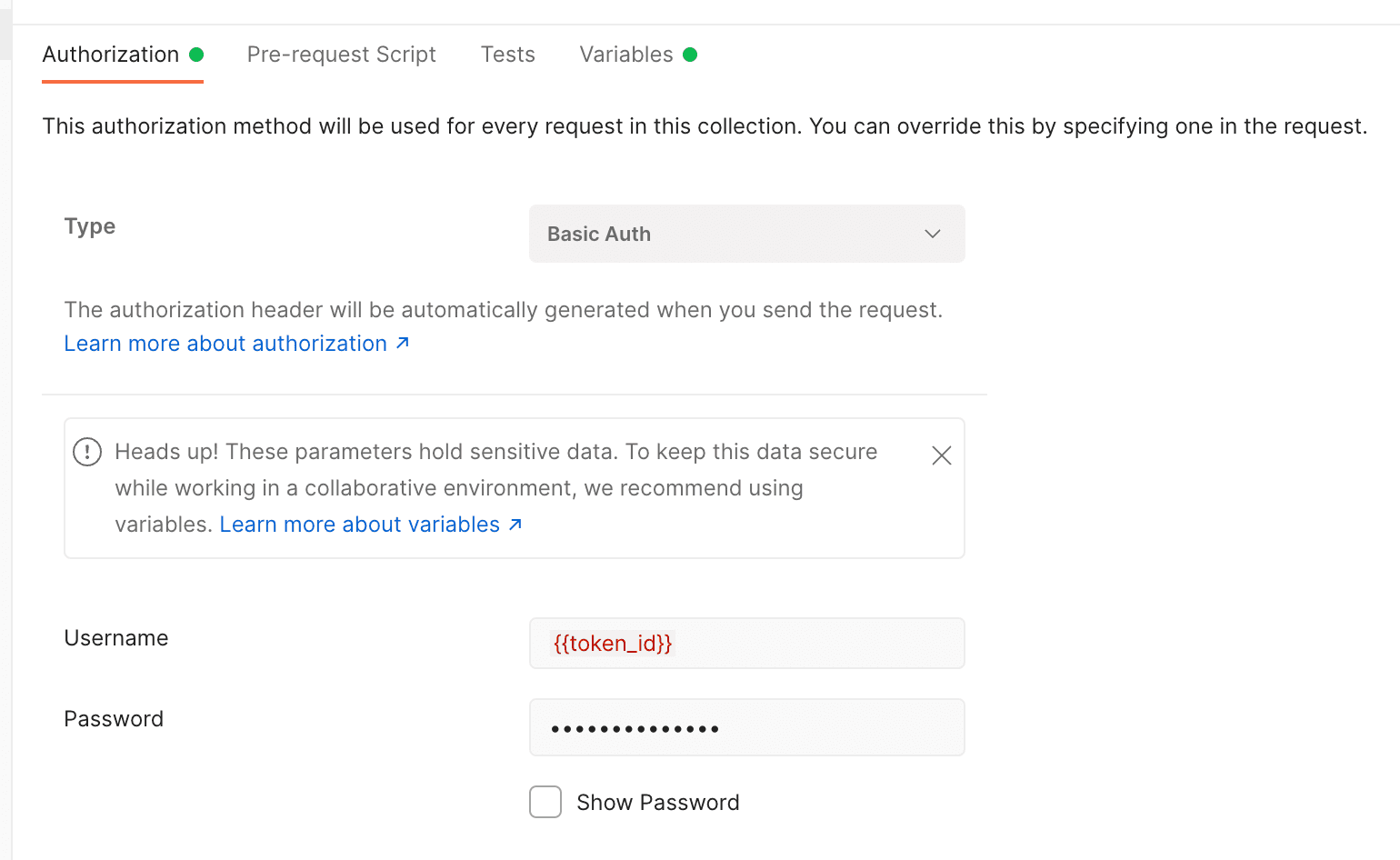
Task: Open the Tests tab
Action: click(x=507, y=54)
